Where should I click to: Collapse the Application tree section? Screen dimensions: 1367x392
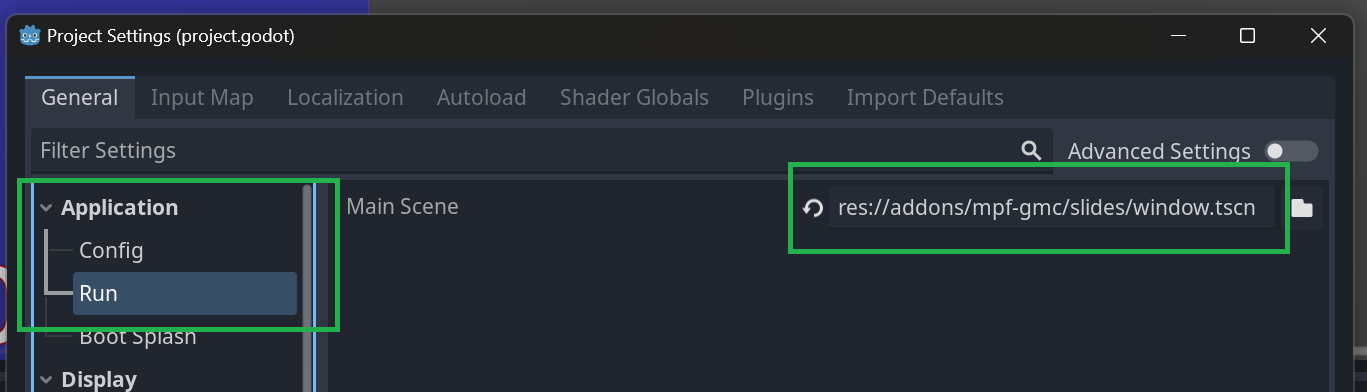click(46, 208)
